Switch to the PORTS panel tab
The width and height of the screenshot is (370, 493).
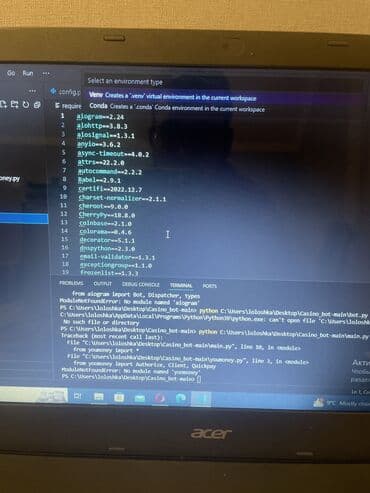tap(209, 286)
